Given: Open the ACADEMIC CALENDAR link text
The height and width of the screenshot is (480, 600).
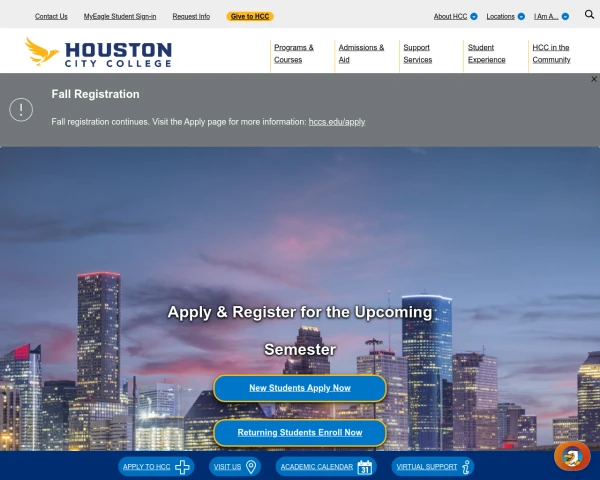Looking at the screenshot, I should (x=317, y=467).
